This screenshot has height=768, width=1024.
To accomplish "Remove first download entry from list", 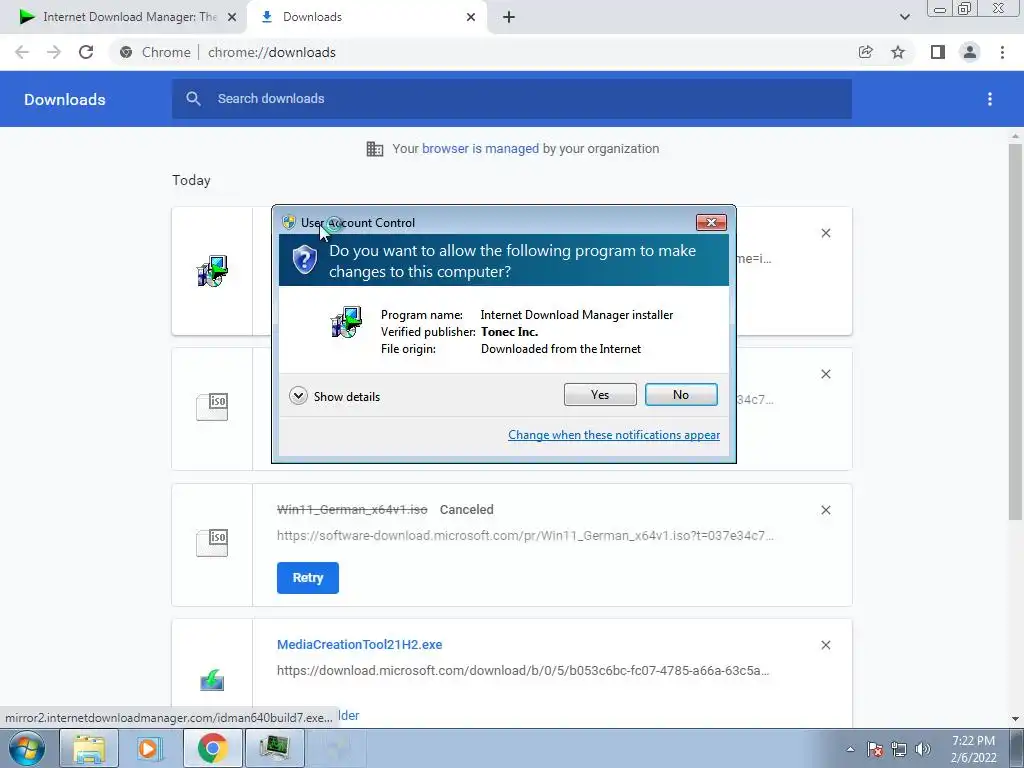I will pos(825,233).
